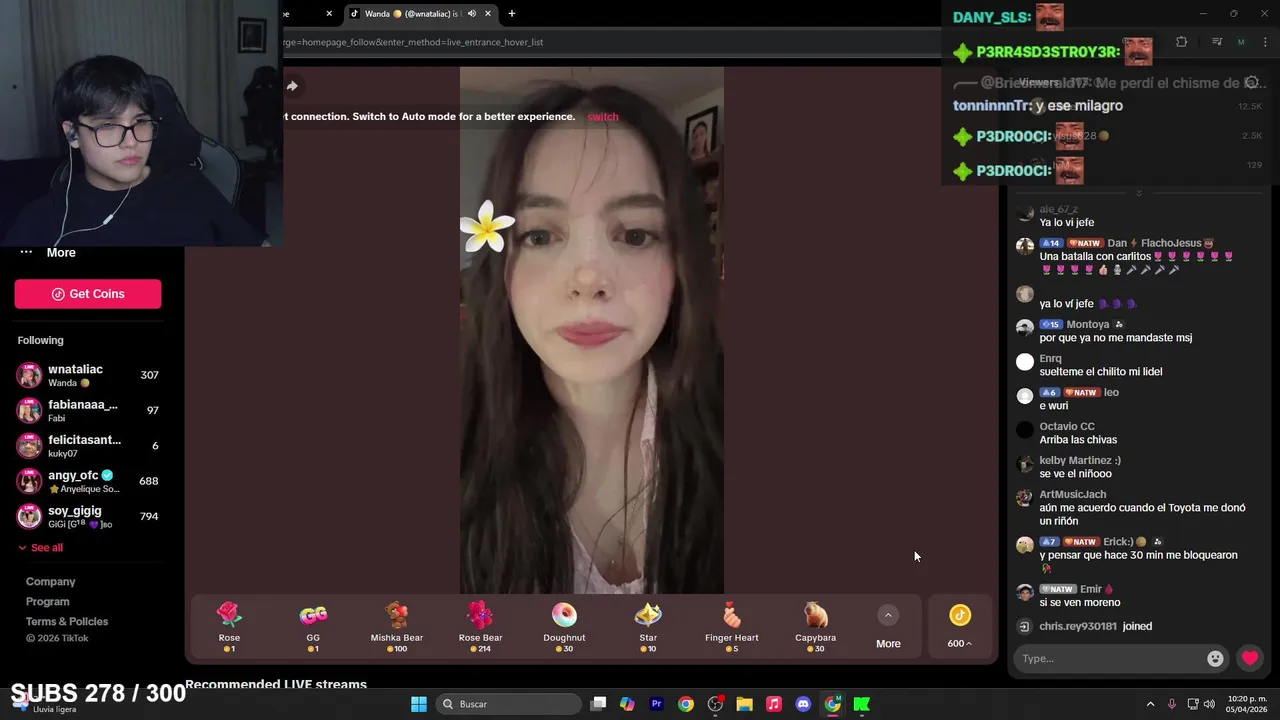Viewport: 1280px width, 720px height.
Task: Send the Capybara gift
Action: 815,627
